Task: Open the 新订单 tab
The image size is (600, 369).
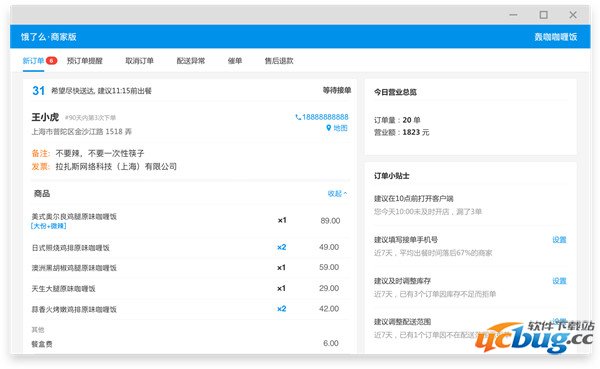Action: pos(33,61)
